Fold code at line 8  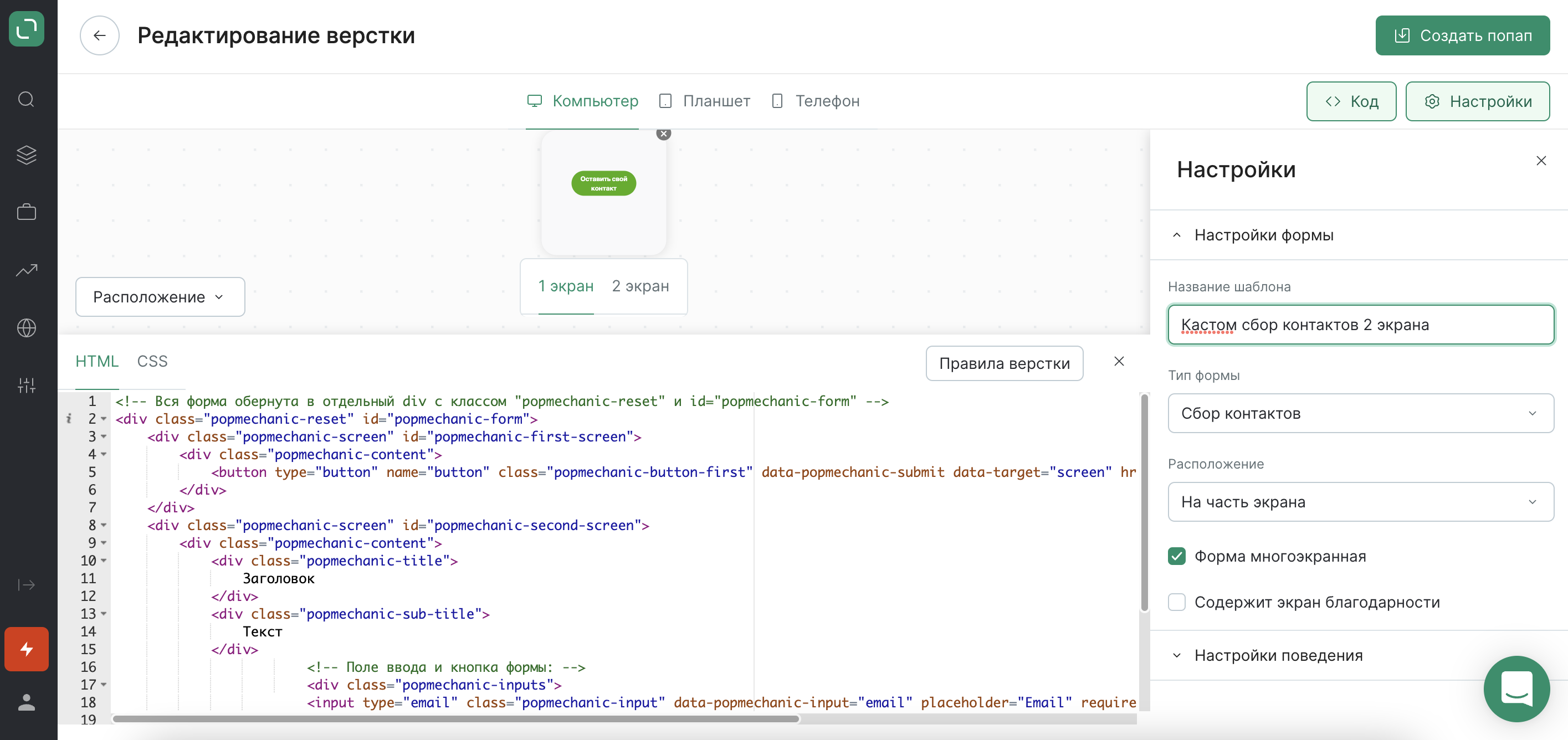104,525
